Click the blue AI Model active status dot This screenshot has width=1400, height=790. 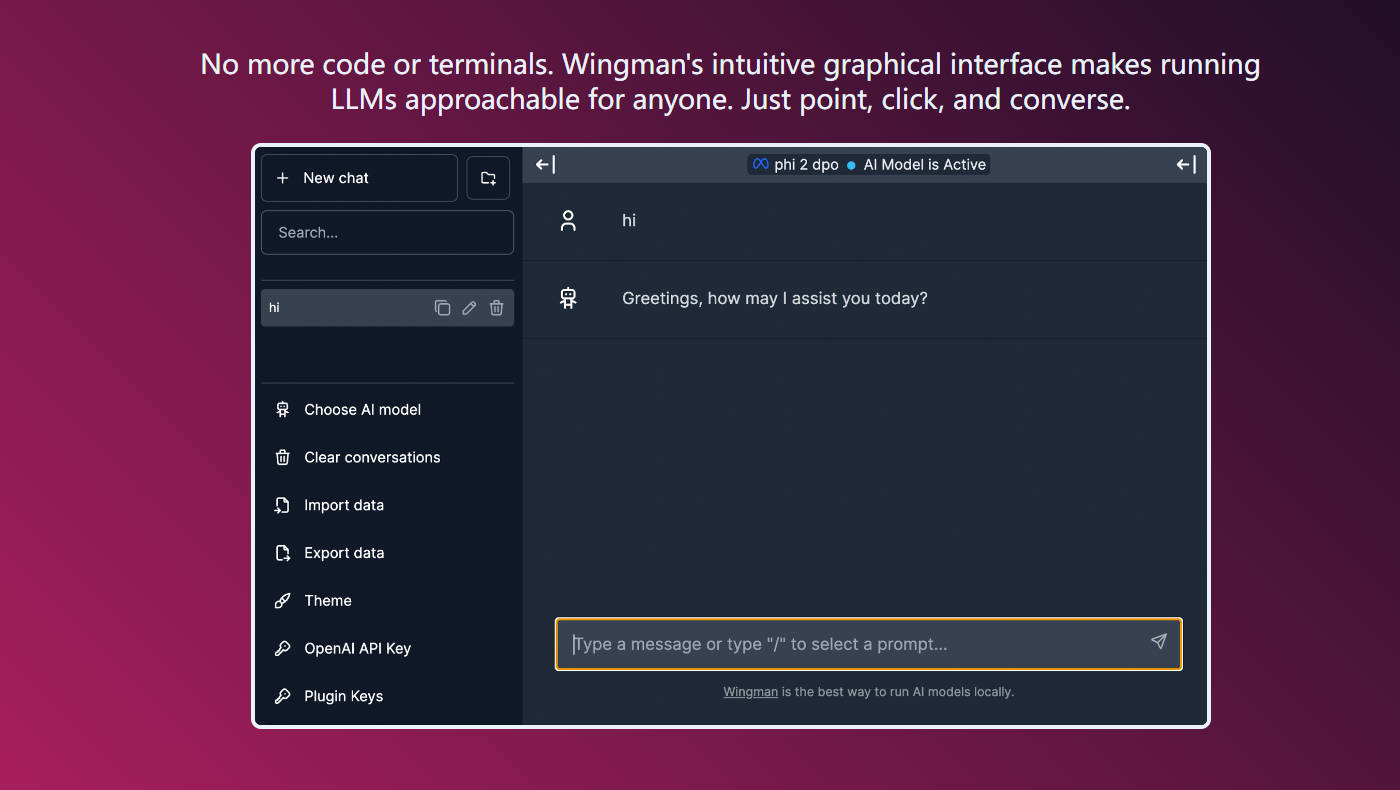(x=849, y=164)
